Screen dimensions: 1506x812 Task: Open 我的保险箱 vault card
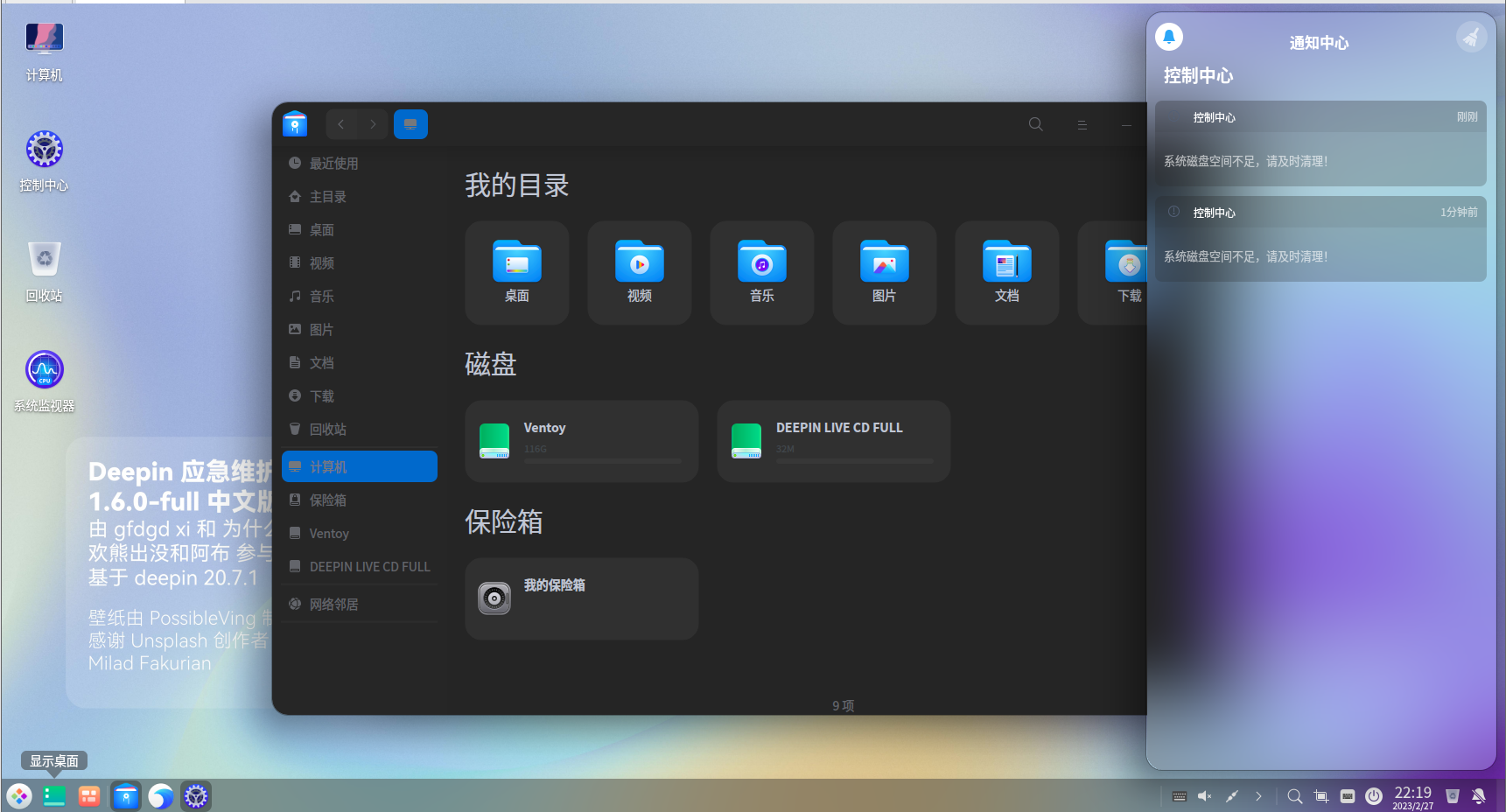click(582, 598)
